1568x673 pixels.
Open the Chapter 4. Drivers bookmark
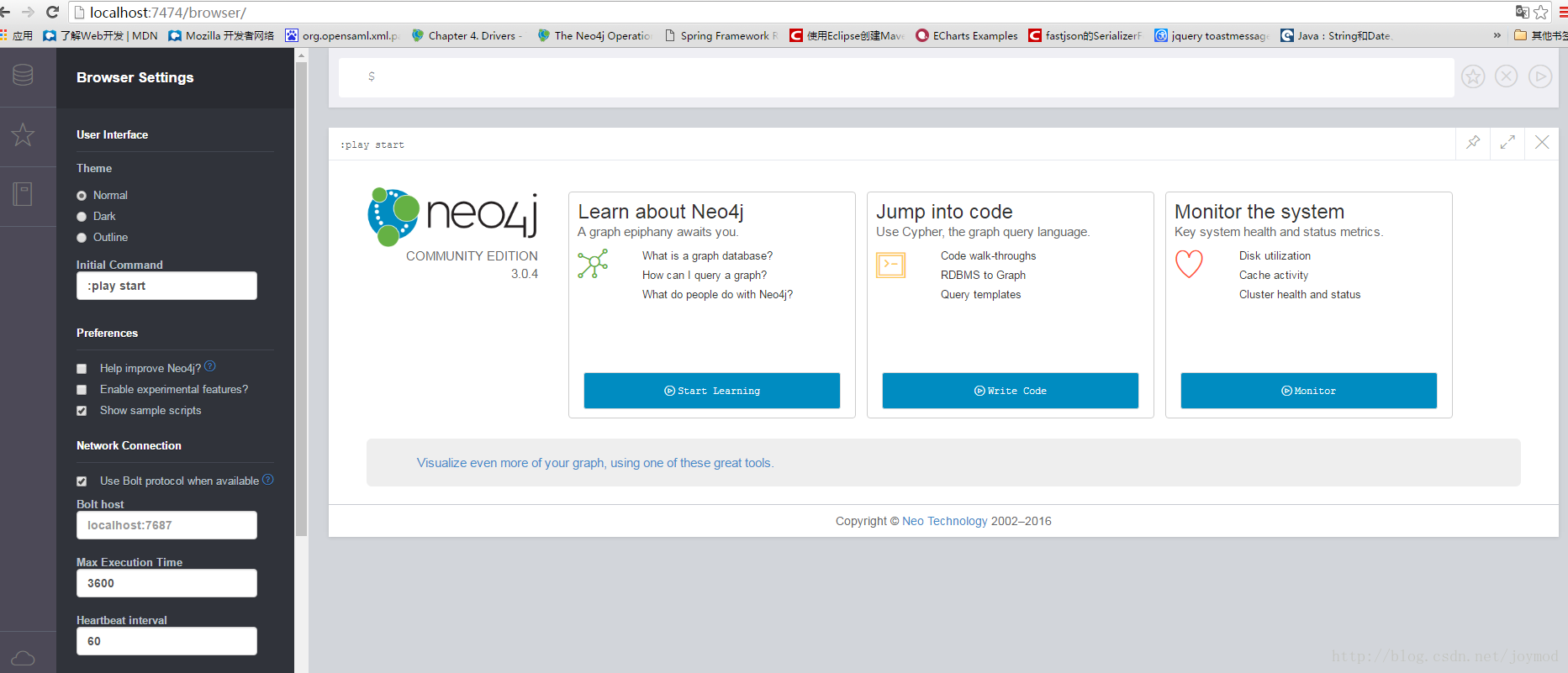(x=467, y=35)
